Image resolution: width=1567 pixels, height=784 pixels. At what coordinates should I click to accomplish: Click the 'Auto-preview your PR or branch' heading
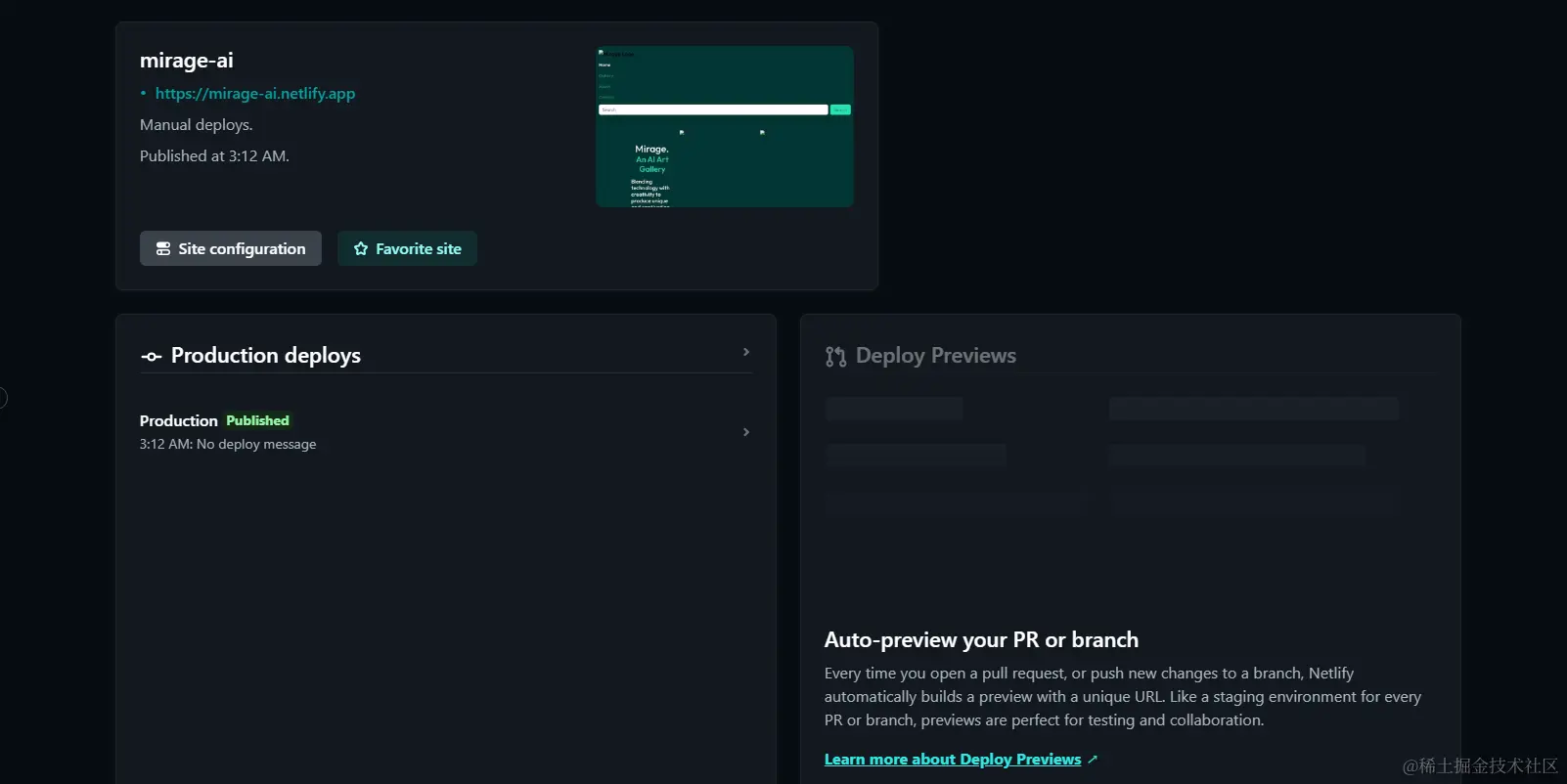(981, 640)
